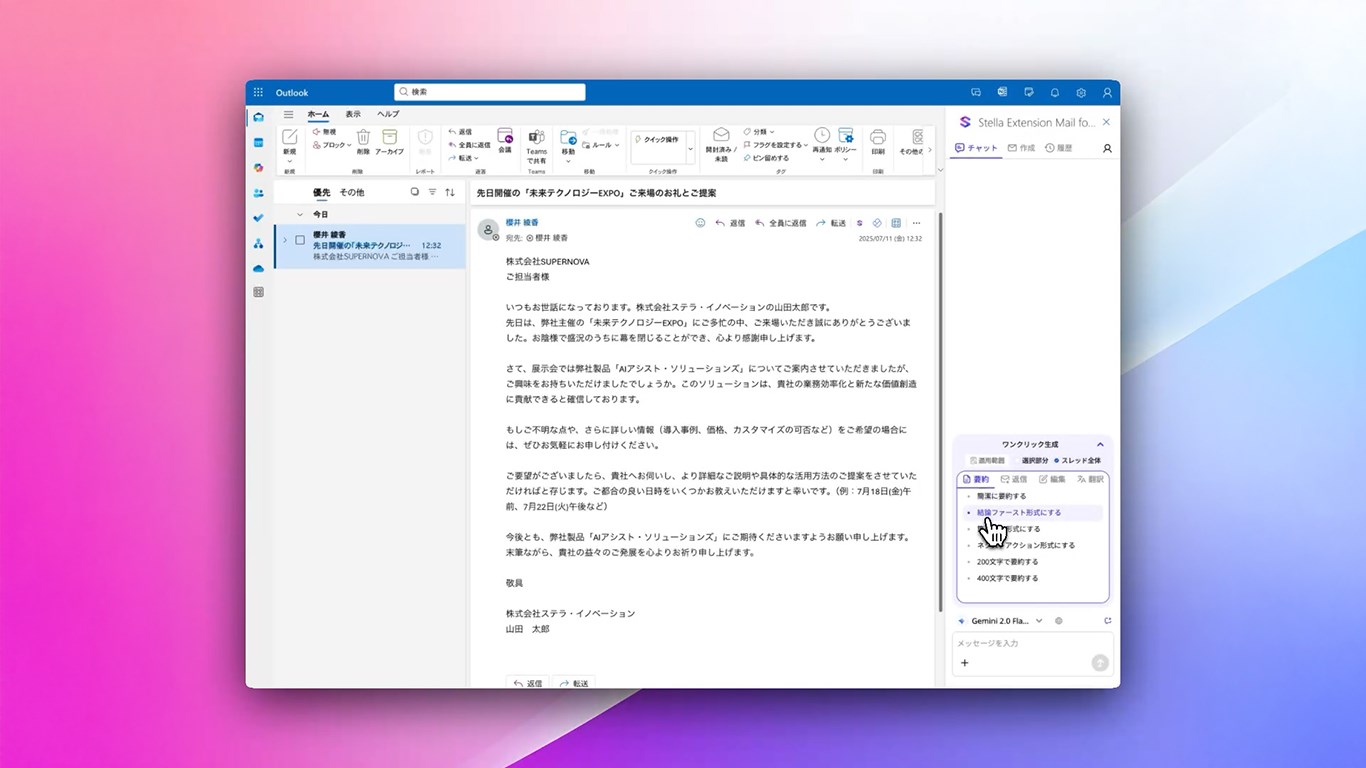The image size is (1366, 768).
Task: Share to Teams with Teamsで共有 icon
Action: click(x=536, y=137)
